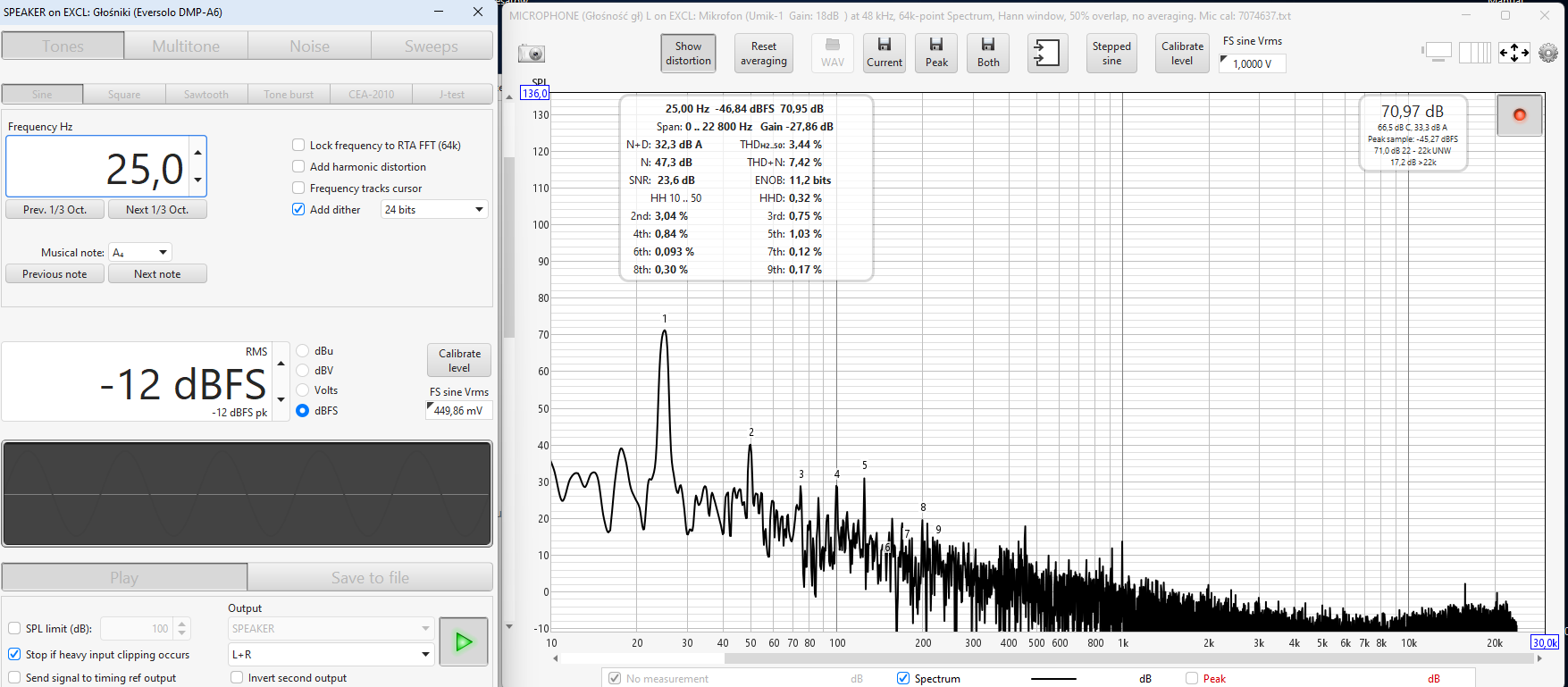The image size is (1568, 687).
Task: Open the 24 bits dither dropdown
Action: (x=434, y=210)
